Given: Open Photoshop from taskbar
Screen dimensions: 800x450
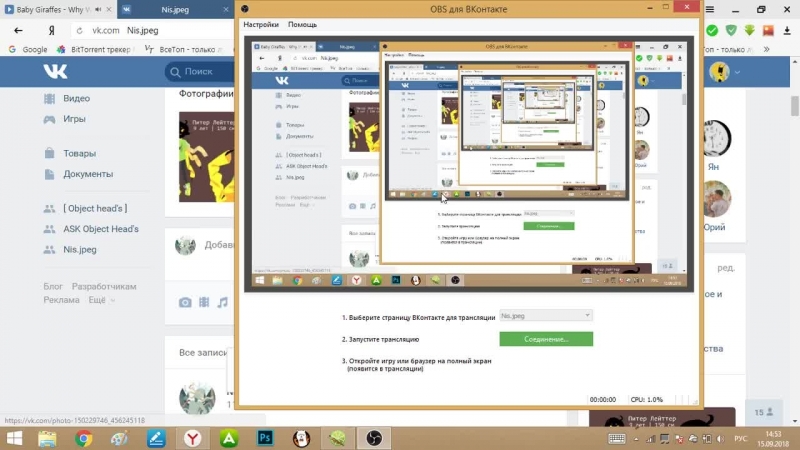Looking at the screenshot, I should (x=265, y=438).
